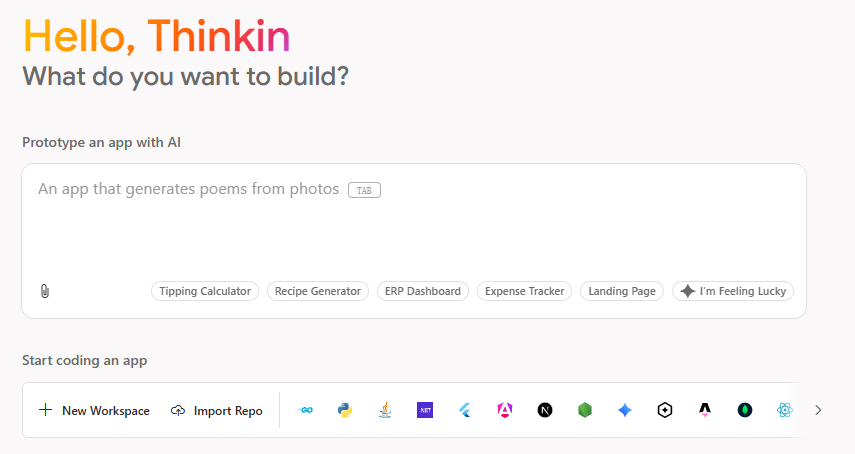Screen dimensions: 855x454
Task: Choose the Angular template icon
Action: 505,410
